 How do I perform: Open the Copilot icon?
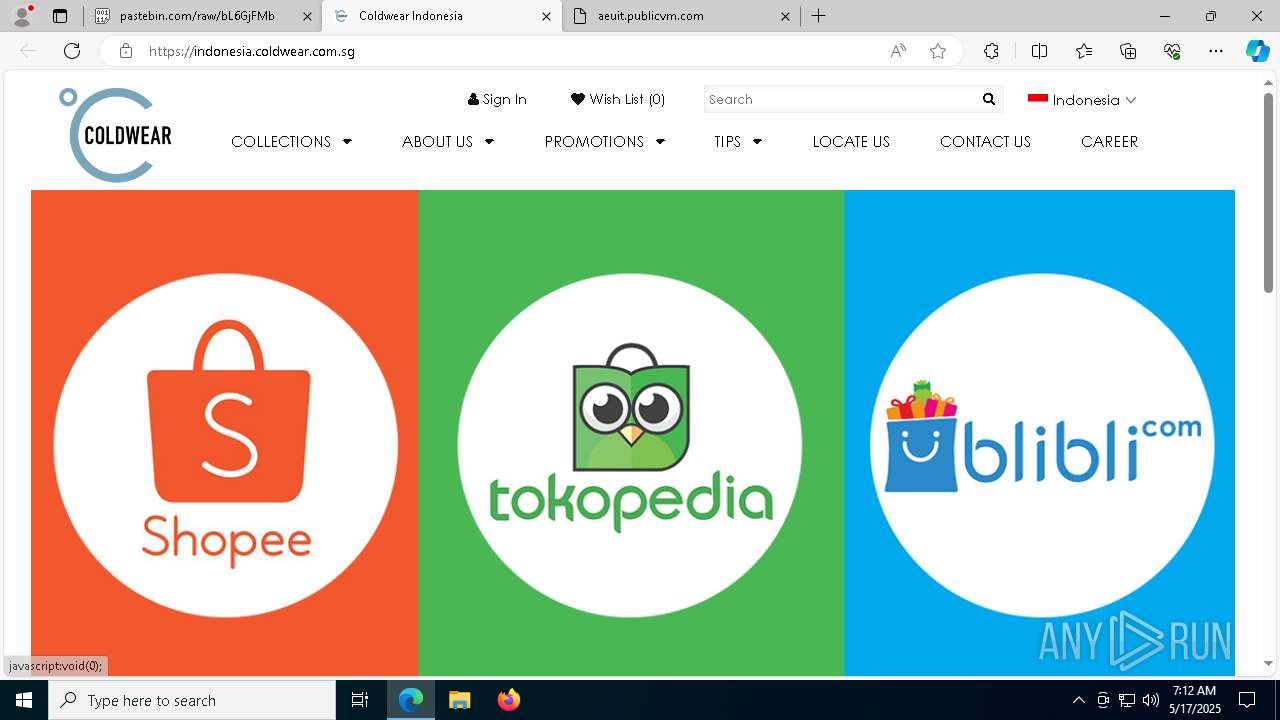[1257, 51]
